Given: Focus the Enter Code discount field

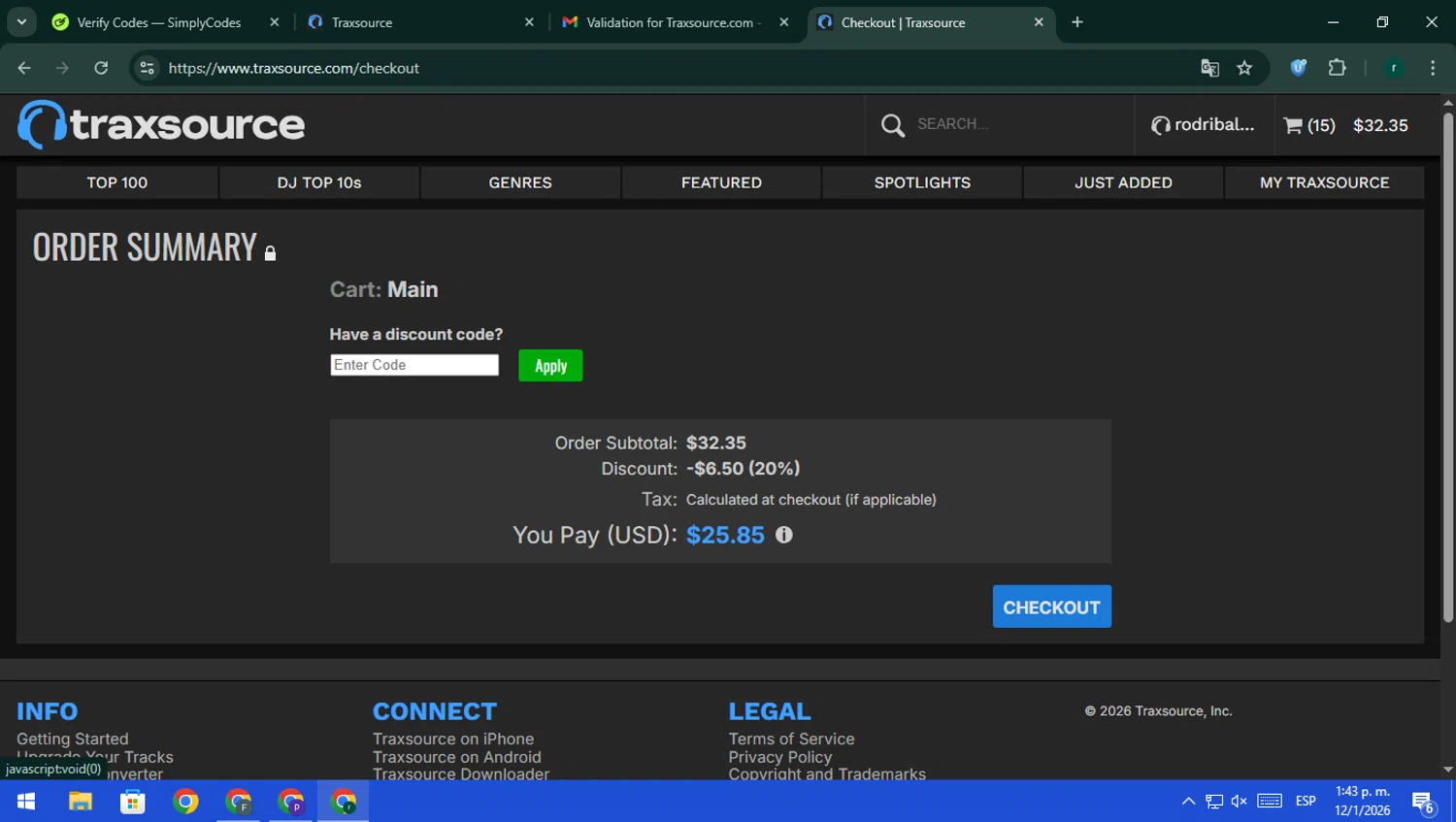Looking at the screenshot, I should click(414, 365).
